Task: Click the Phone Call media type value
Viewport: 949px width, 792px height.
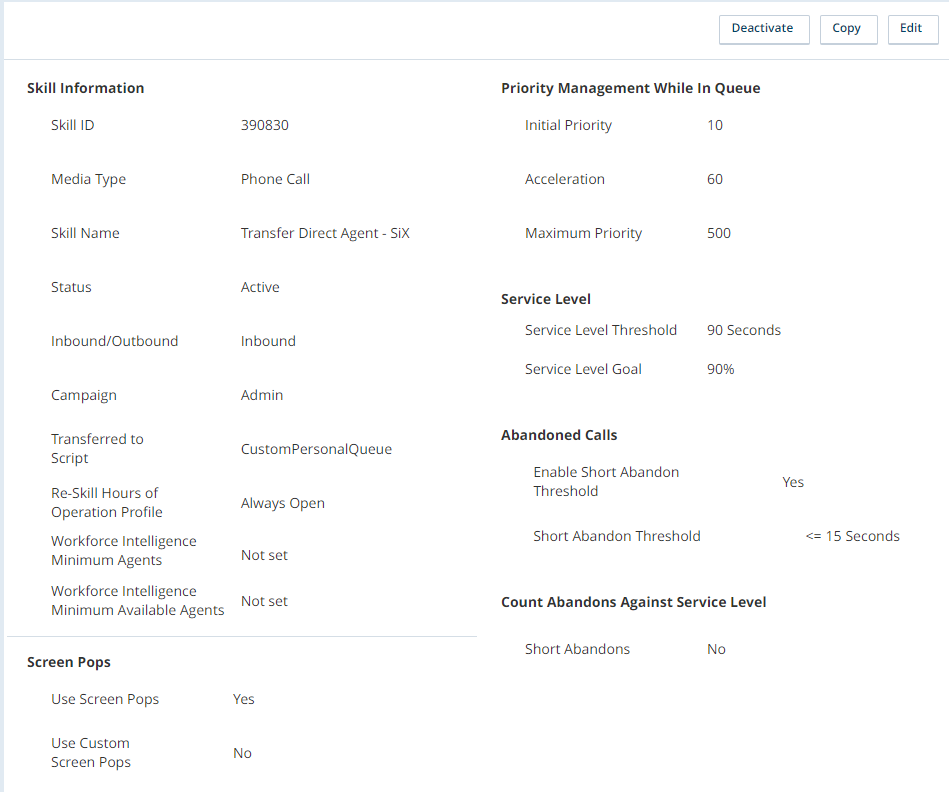Action: point(275,179)
